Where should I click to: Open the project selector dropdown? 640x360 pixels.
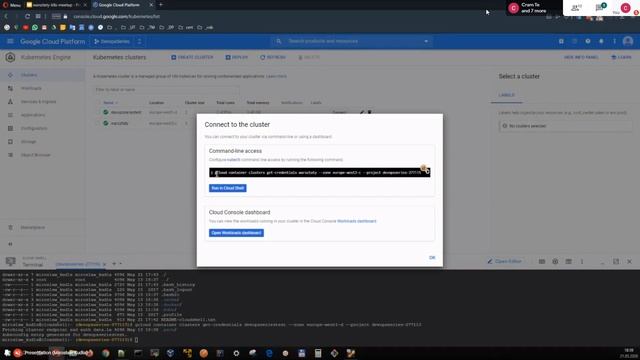pyautogui.click(x=118, y=41)
